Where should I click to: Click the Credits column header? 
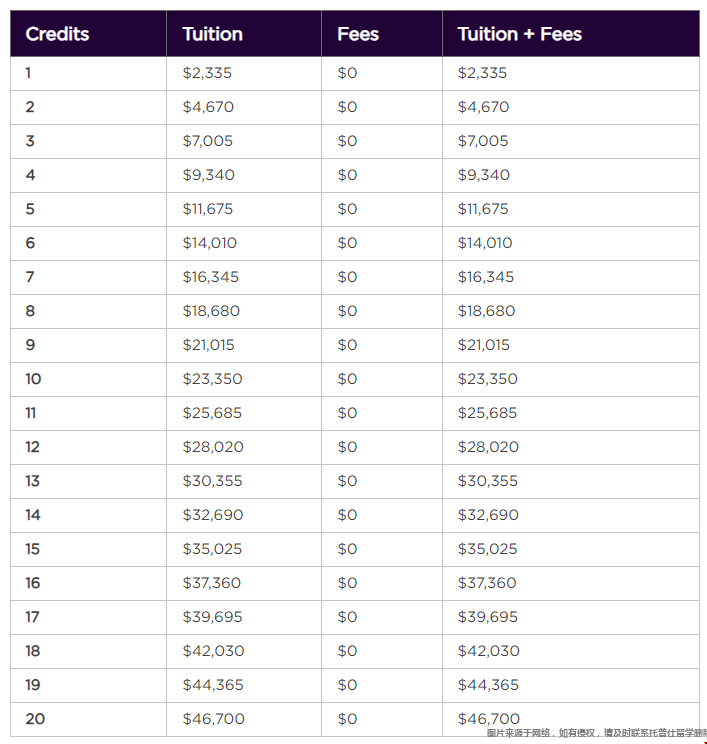click(x=57, y=34)
